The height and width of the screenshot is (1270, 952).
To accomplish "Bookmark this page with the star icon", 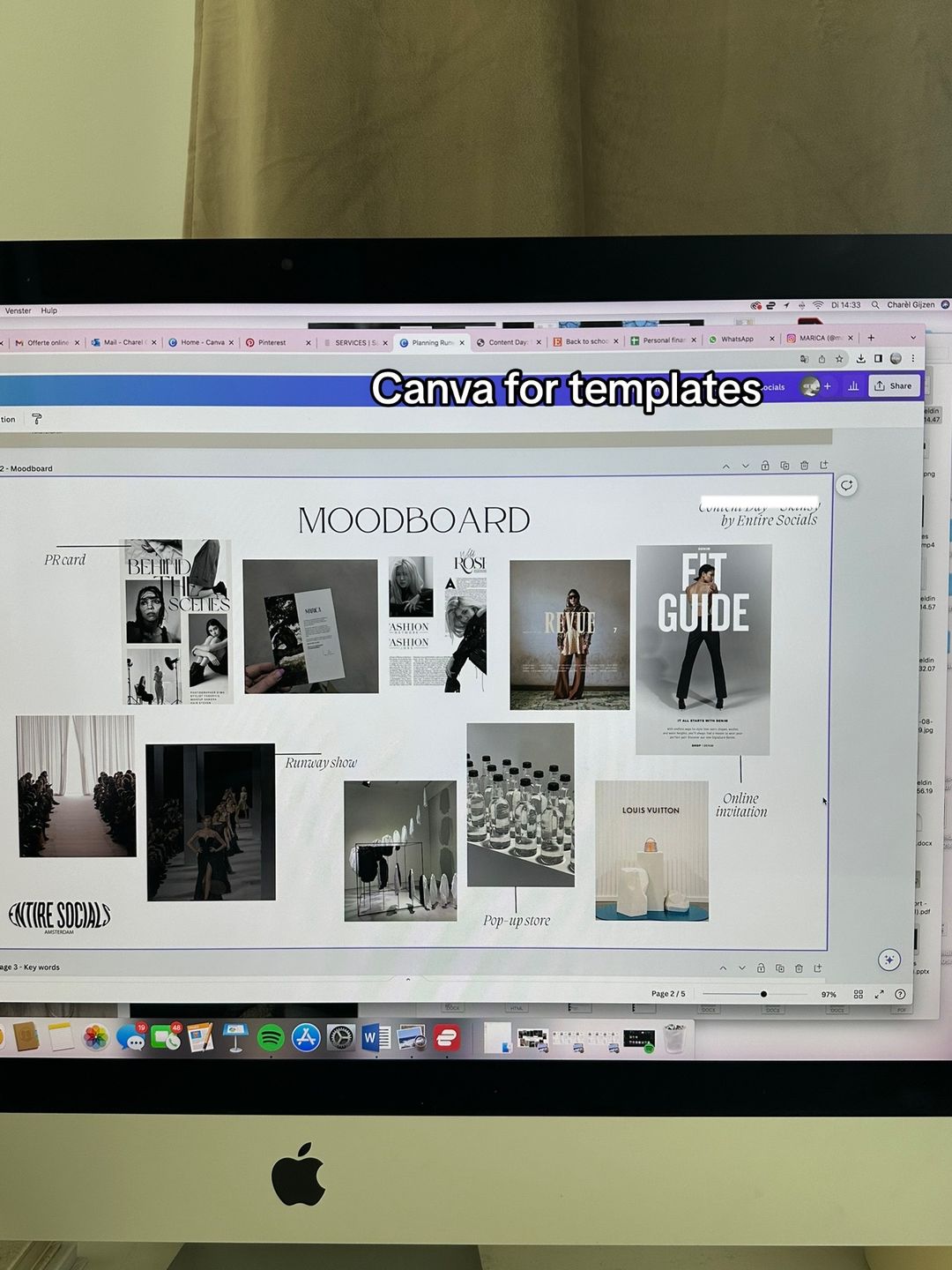I will (839, 359).
